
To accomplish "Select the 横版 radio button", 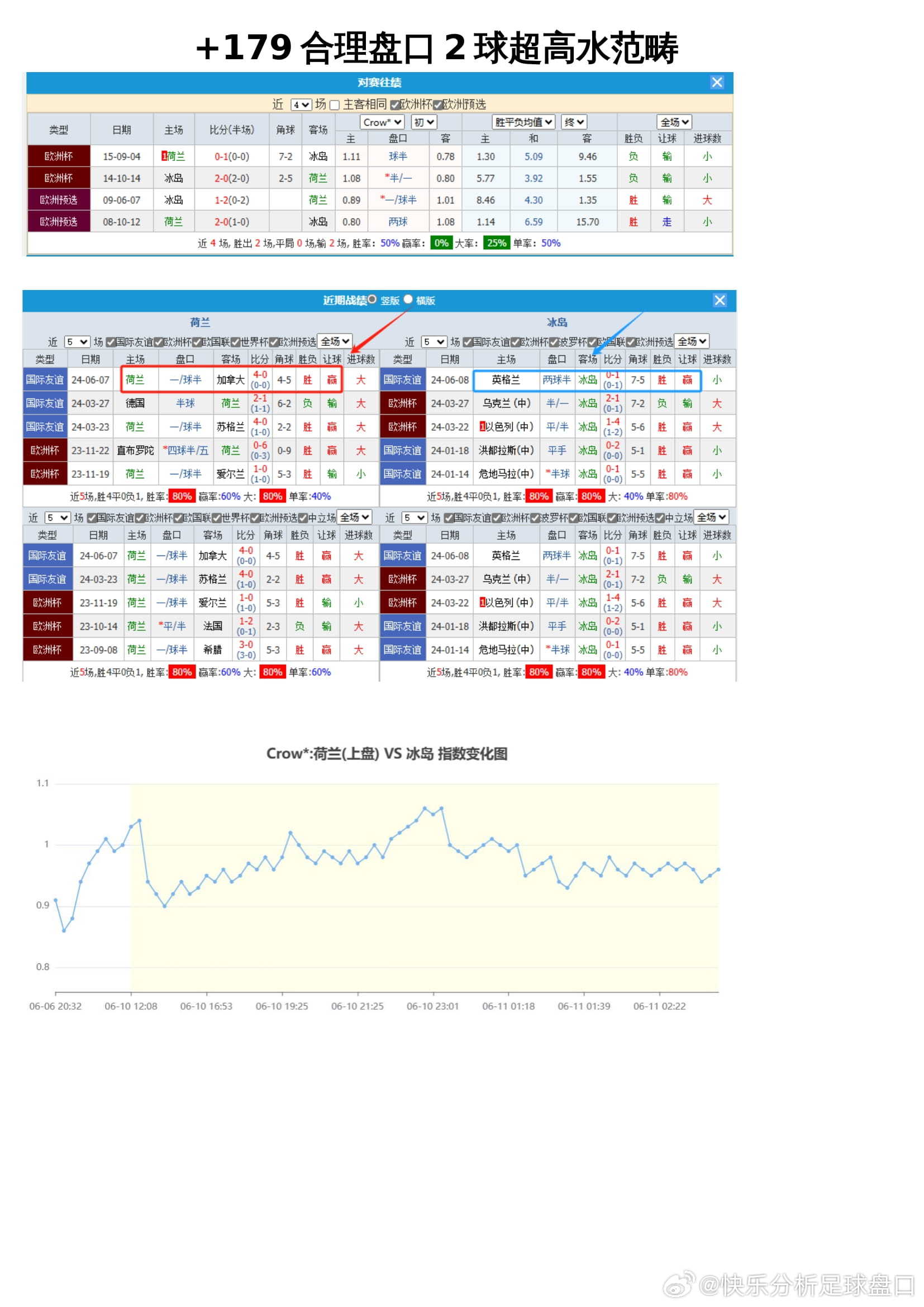I will tap(408, 300).
